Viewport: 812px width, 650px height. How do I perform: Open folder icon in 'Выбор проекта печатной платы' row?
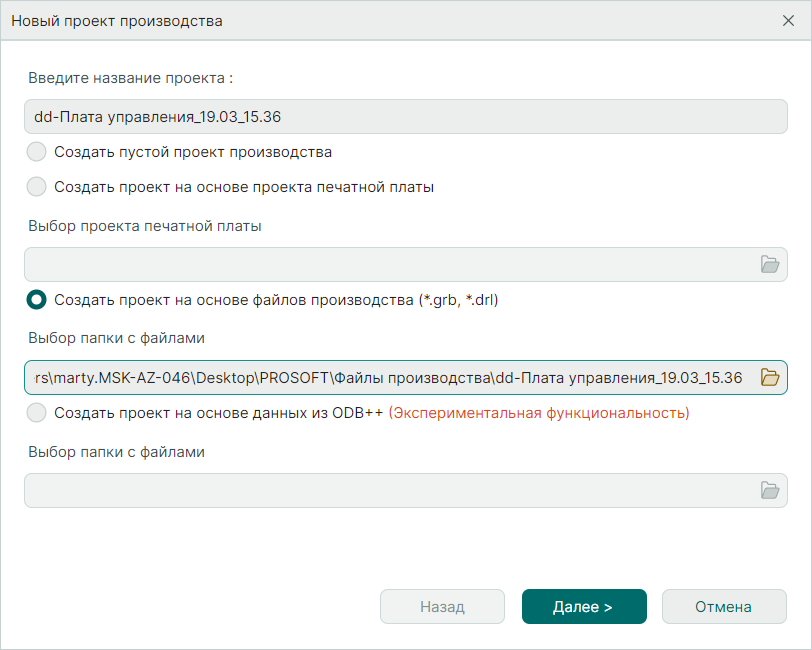tap(770, 264)
